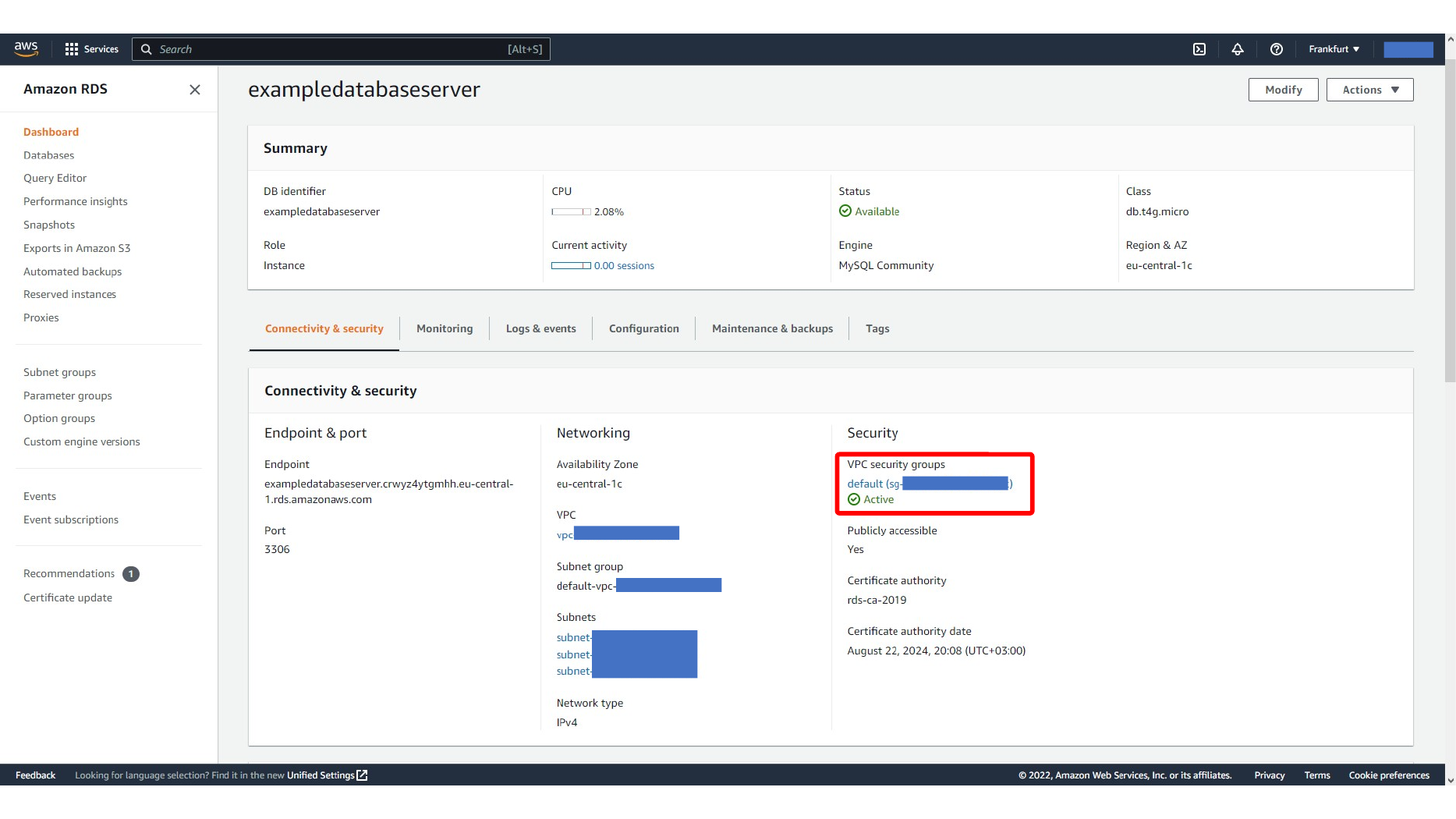Open the Privacy footer link

click(1270, 775)
